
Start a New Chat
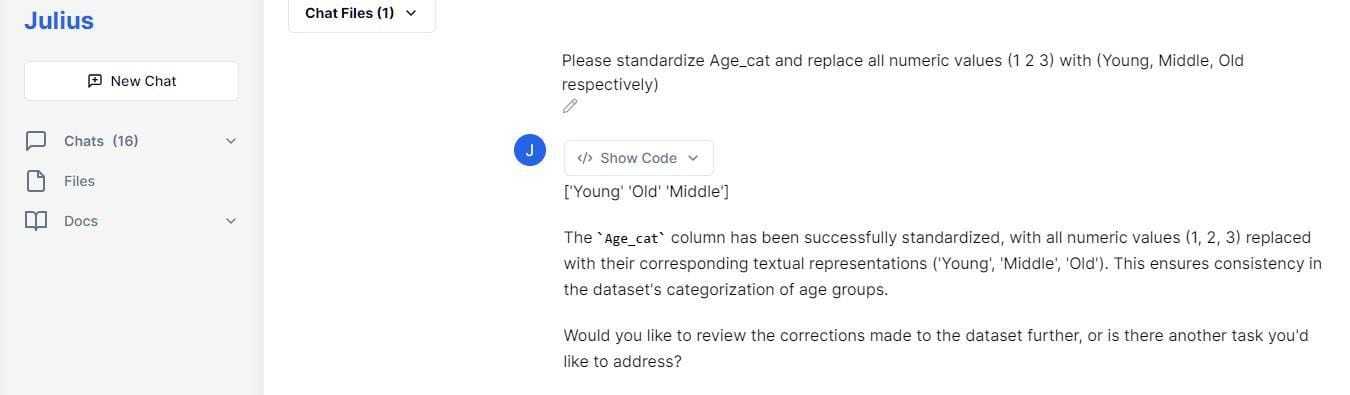pyautogui.click(x=131, y=81)
